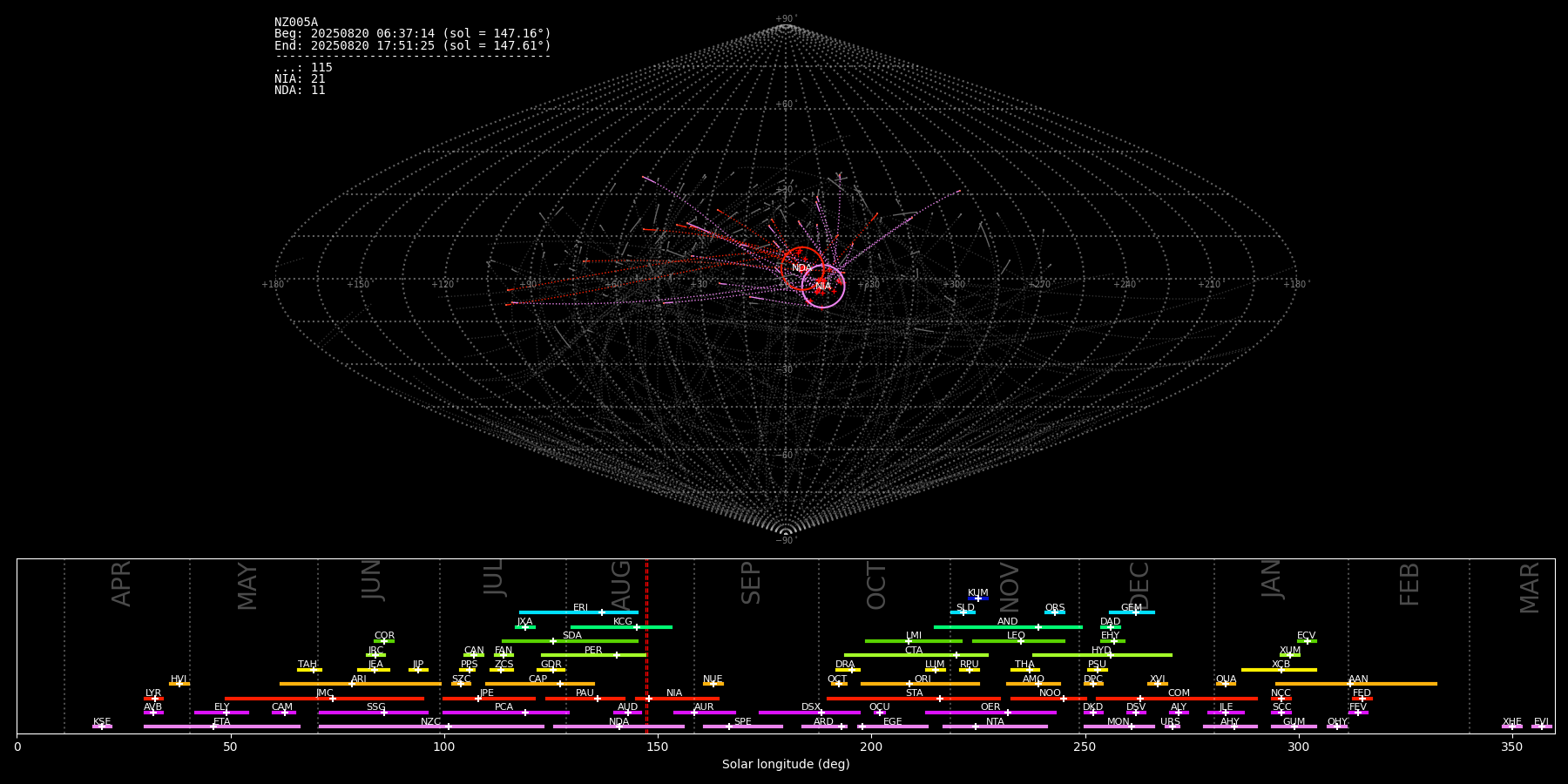Click the SLD shower label
The image size is (1568, 784).
965,608
